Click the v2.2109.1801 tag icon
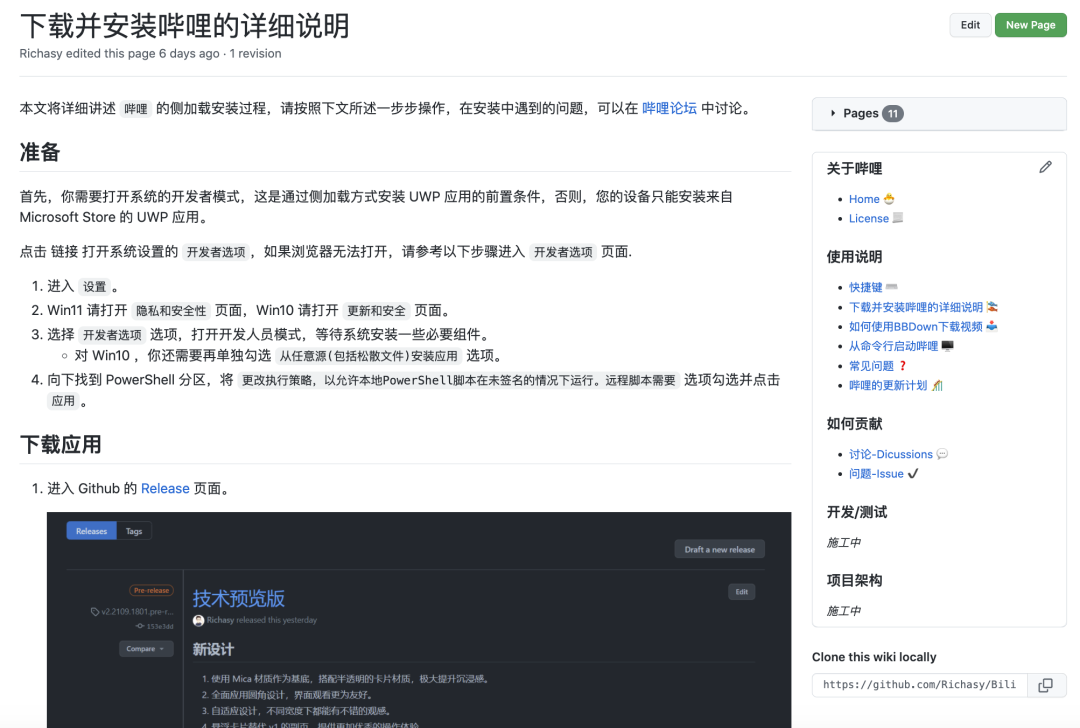Image resolution: width=1080 pixels, height=728 pixels. [95, 612]
